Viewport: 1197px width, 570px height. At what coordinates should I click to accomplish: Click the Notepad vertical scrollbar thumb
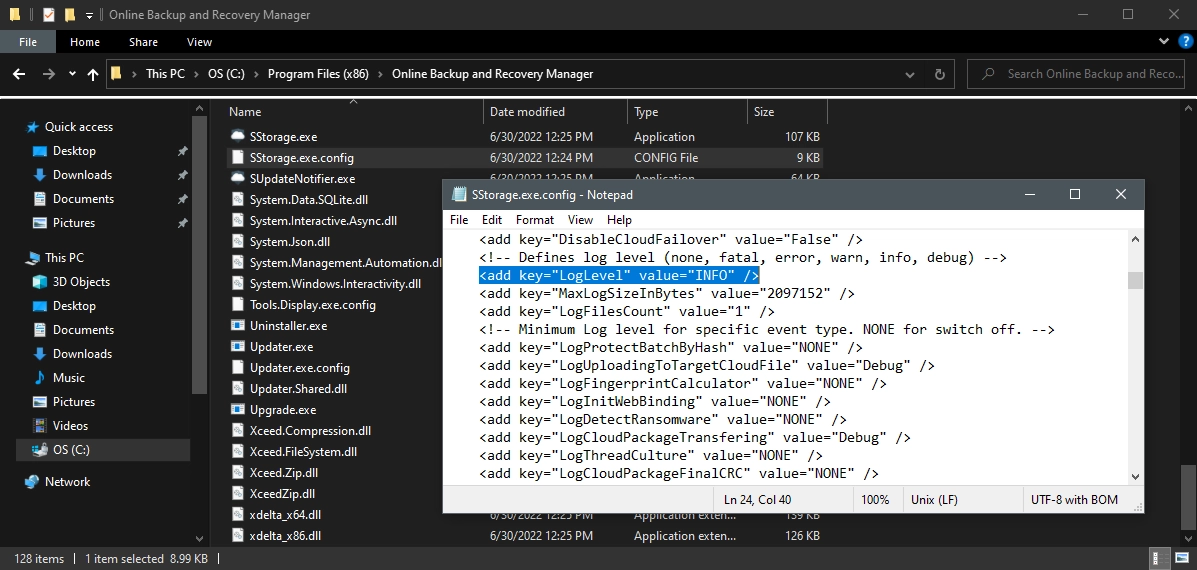[1135, 280]
